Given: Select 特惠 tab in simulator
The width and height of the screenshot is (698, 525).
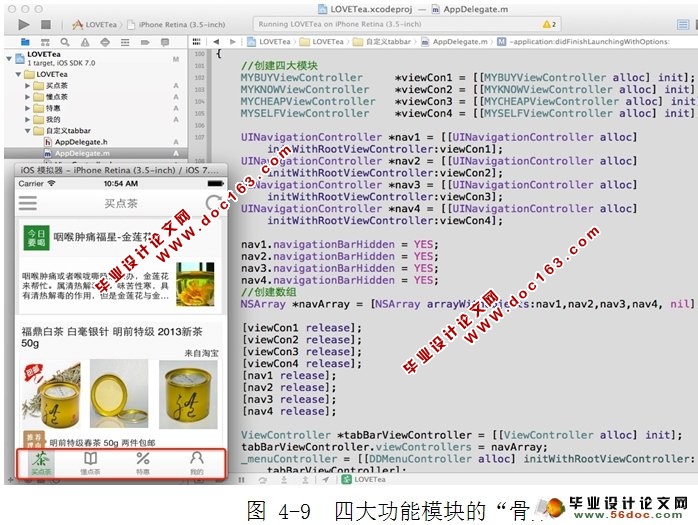Looking at the screenshot, I should [x=143, y=463].
